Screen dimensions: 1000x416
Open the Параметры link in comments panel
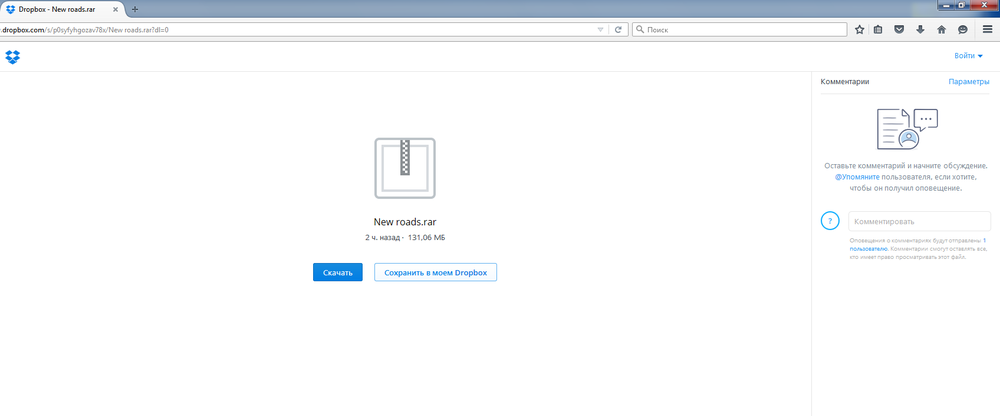[969, 82]
